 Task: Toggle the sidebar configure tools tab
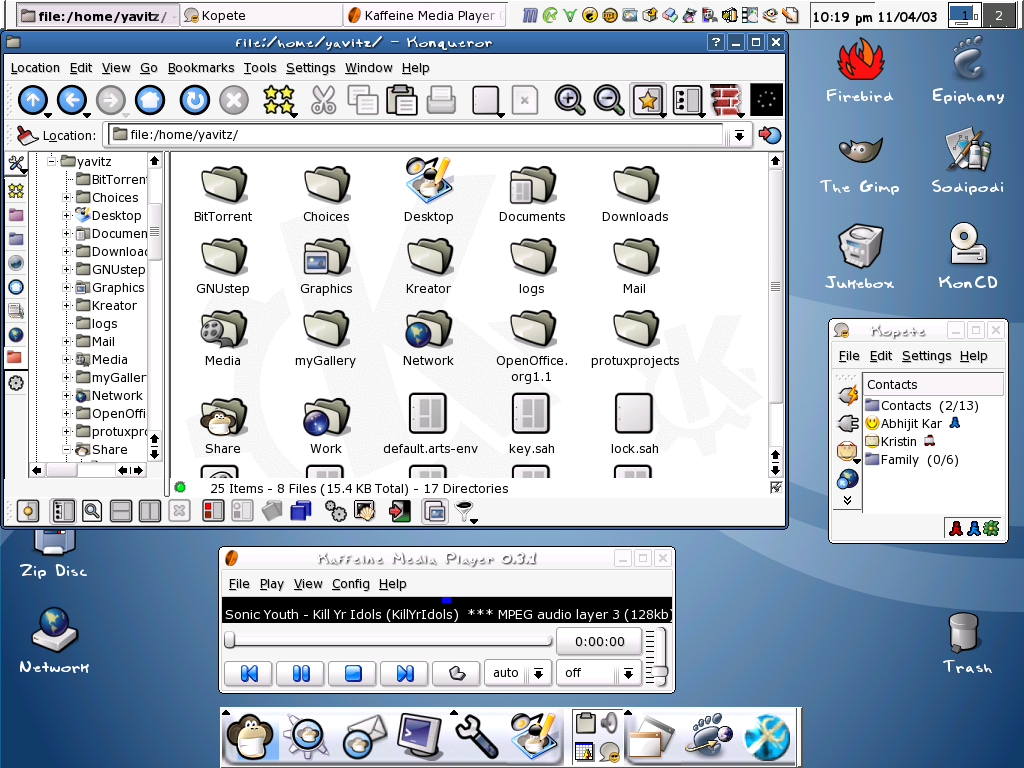(x=16, y=164)
